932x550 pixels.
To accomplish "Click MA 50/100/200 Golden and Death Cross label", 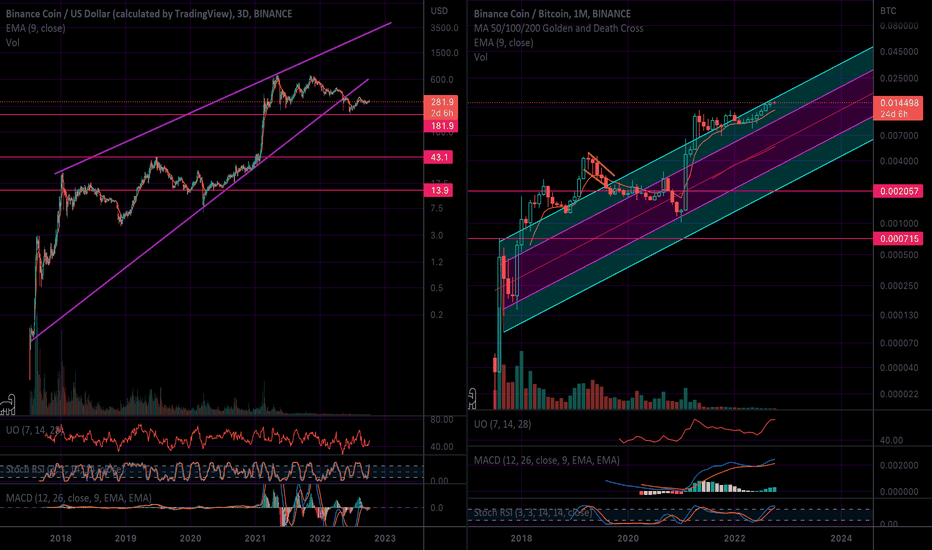I will [x=558, y=28].
